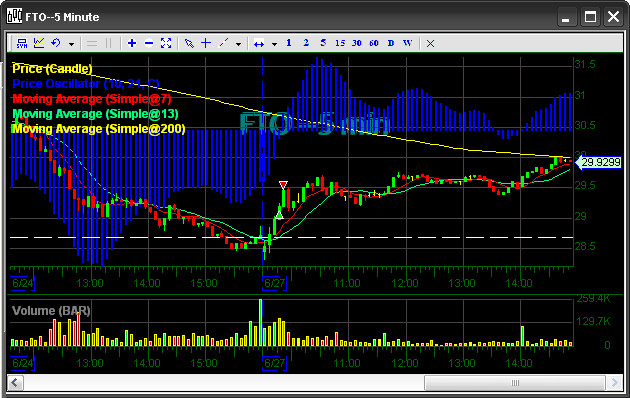Switch to 1 minute timeframe
630x398 pixels.
pos(289,43)
